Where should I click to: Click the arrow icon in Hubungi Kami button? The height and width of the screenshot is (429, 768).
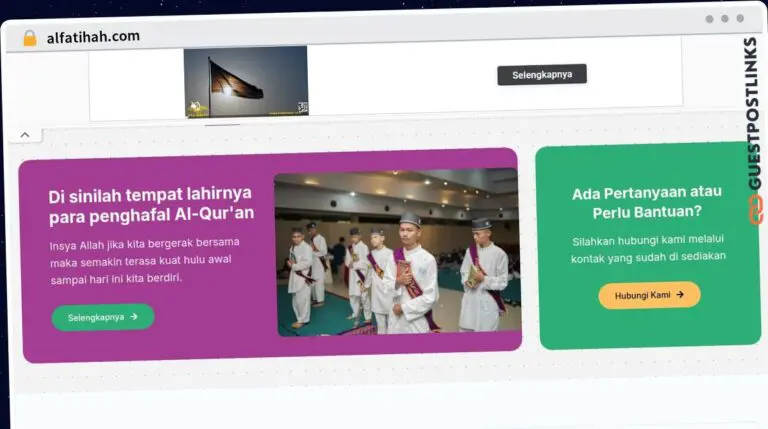point(680,295)
